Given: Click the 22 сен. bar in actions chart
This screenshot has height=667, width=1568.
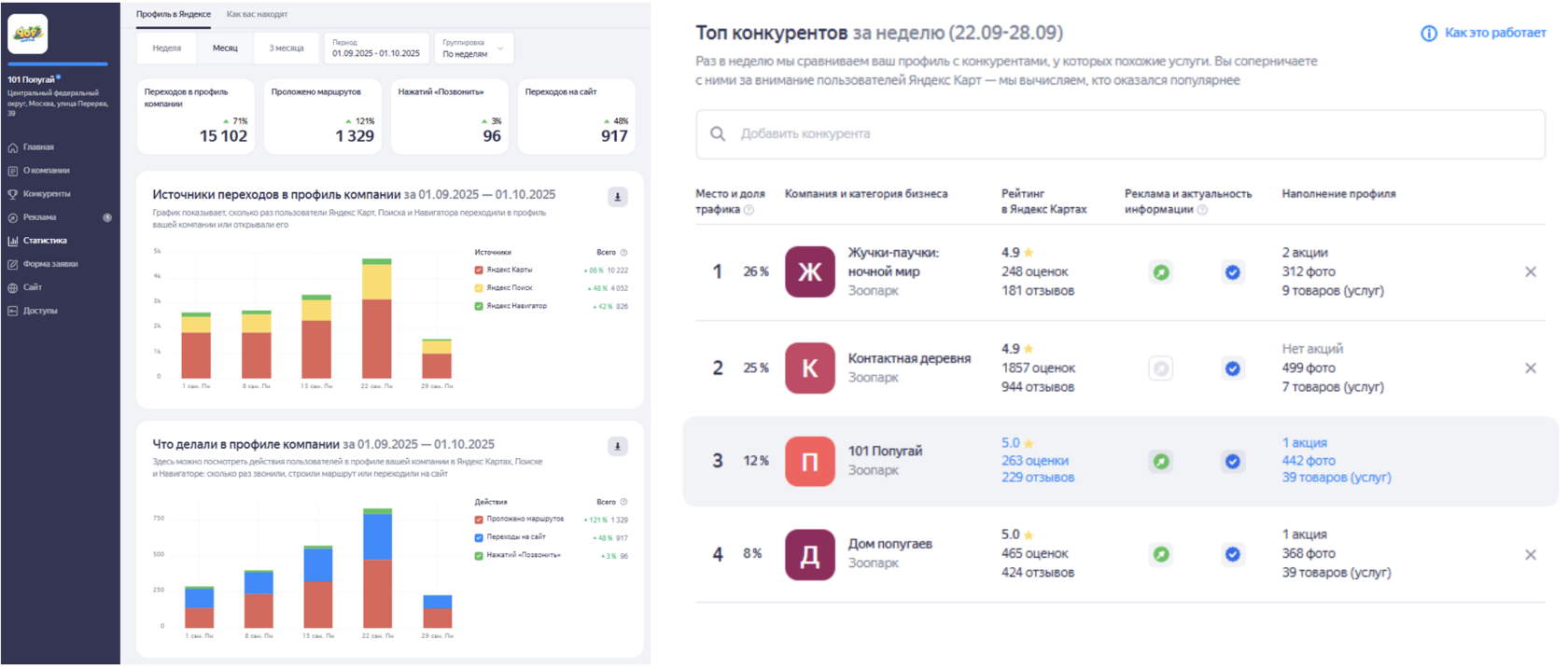Looking at the screenshot, I should click(377, 567).
